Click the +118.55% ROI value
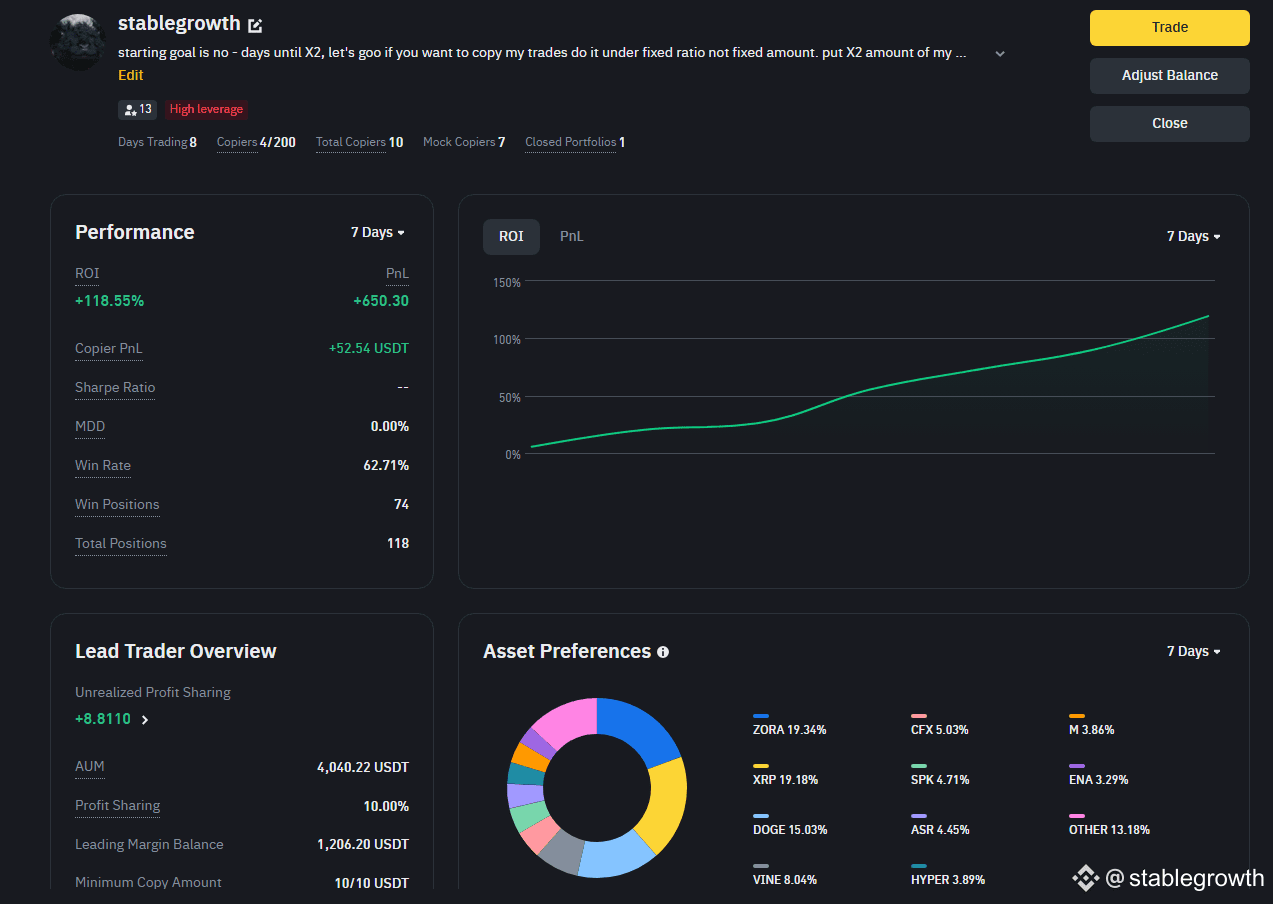Image resolution: width=1273 pixels, height=904 pixels. 109,301
